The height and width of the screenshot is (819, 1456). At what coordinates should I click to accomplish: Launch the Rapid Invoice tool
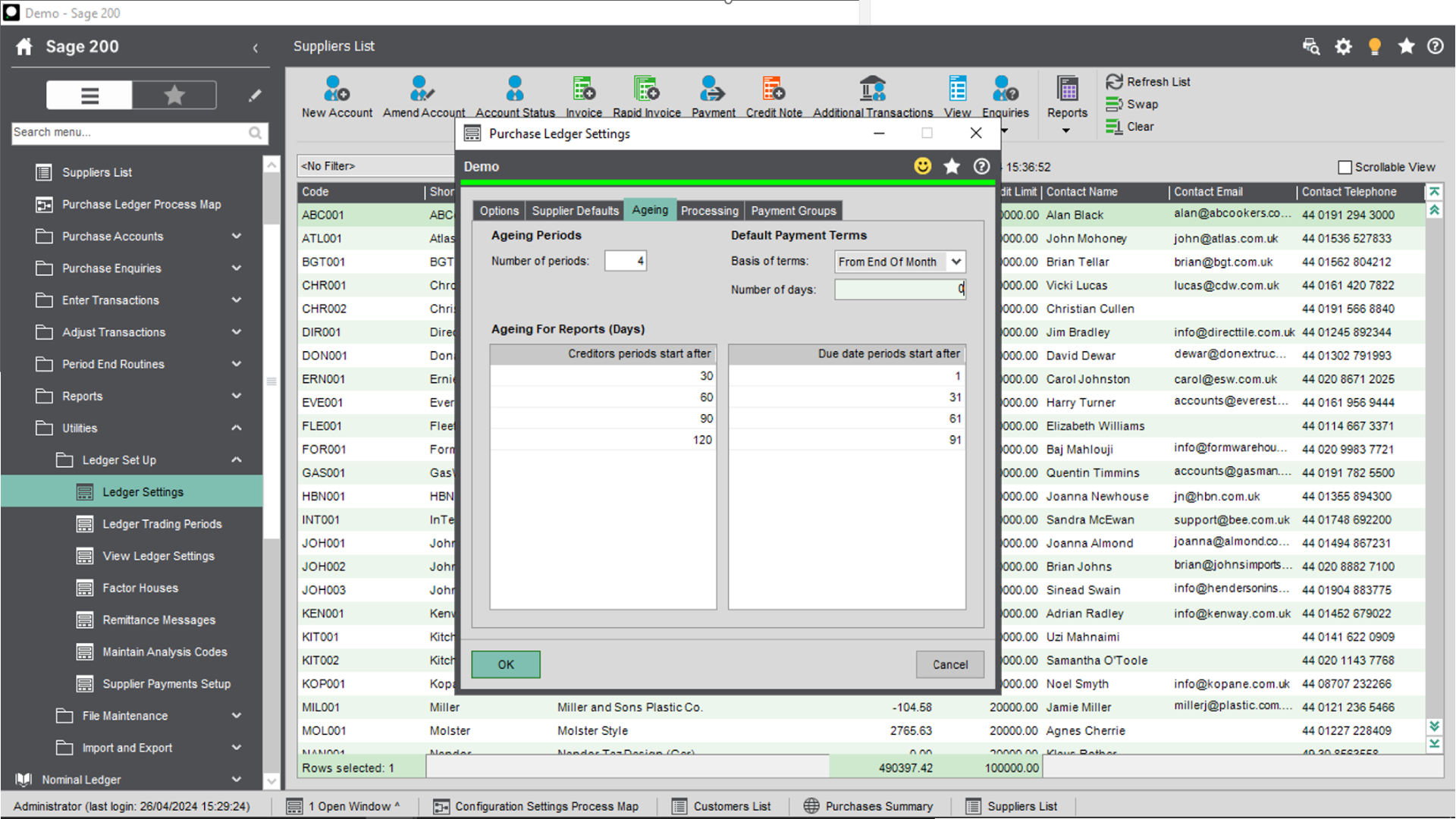[646, 97]
